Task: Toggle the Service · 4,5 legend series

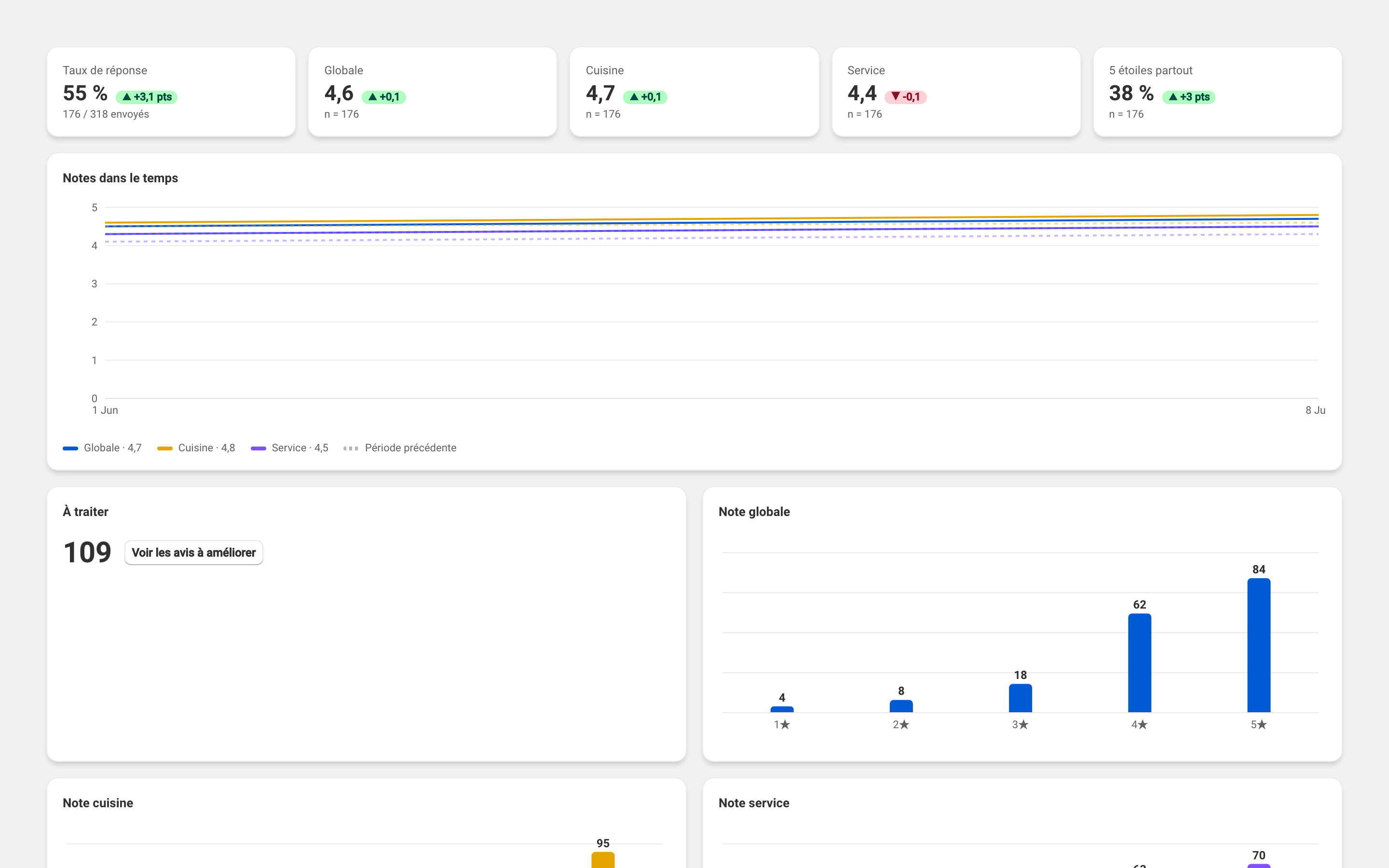Action: pos(290,448)
